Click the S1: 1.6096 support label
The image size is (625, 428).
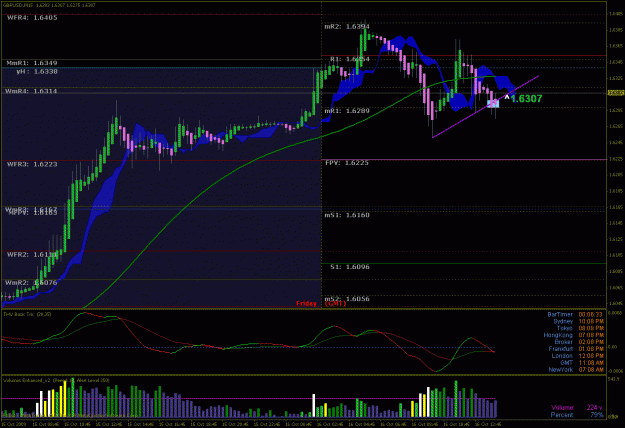[350, 267]
